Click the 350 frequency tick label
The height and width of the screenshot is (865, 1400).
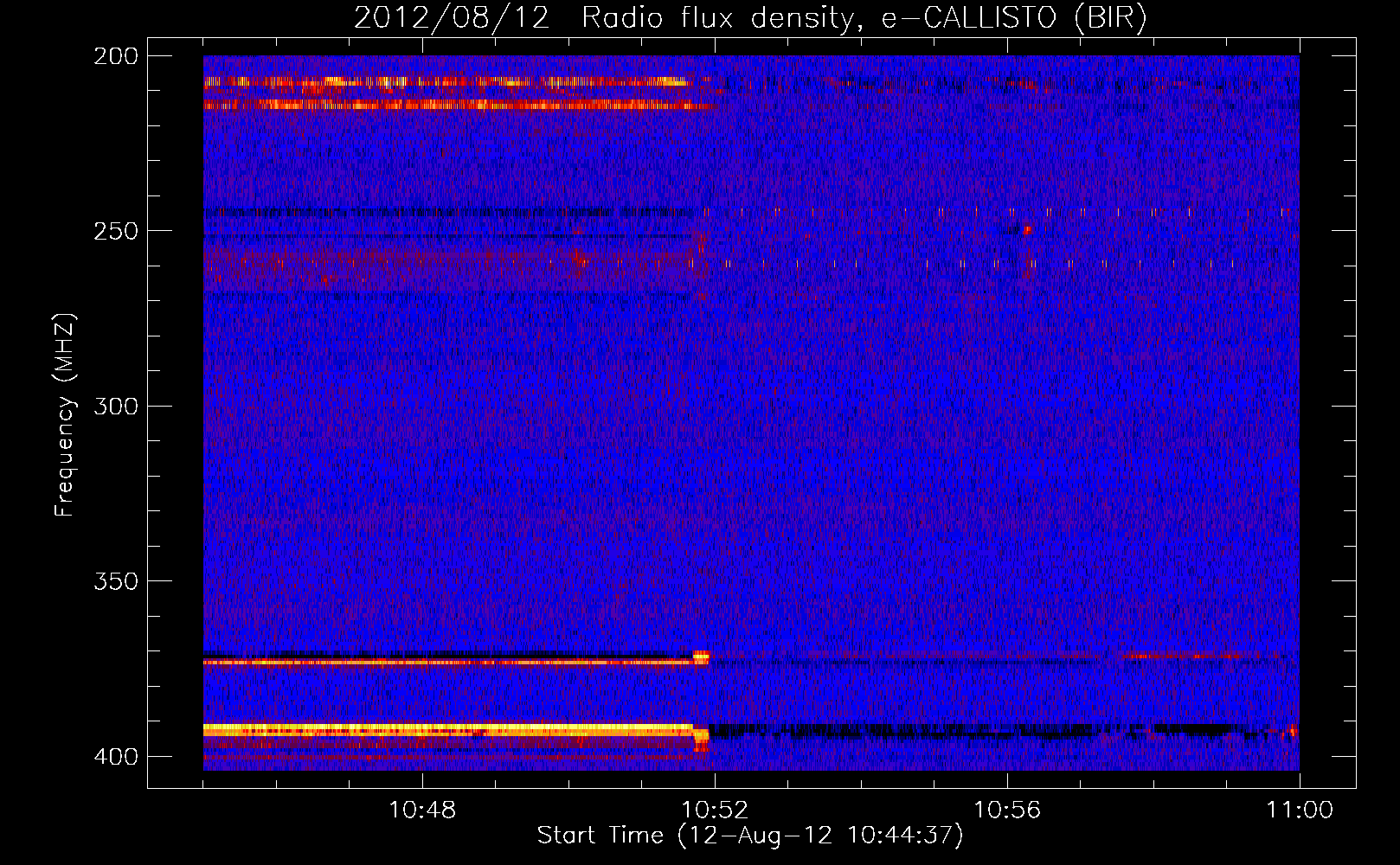tap(116, 581)
